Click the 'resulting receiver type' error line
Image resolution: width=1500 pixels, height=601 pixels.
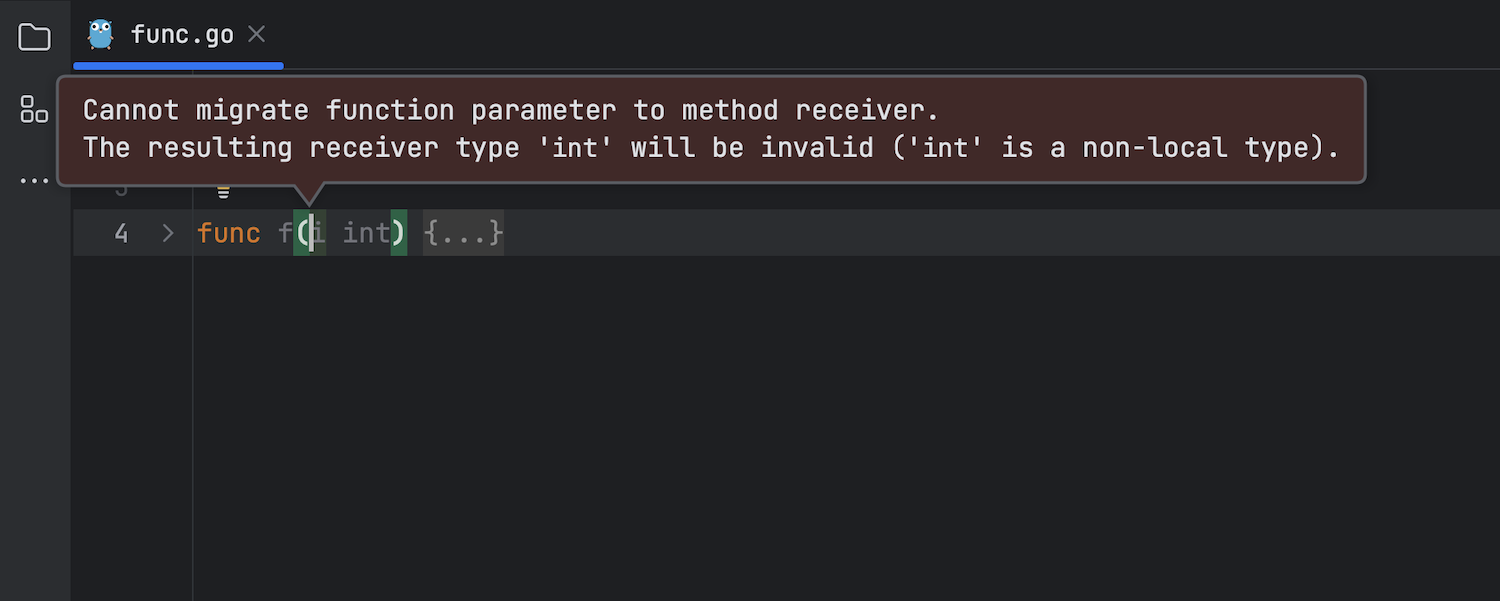pyautogui.click(x=711, y=148)
